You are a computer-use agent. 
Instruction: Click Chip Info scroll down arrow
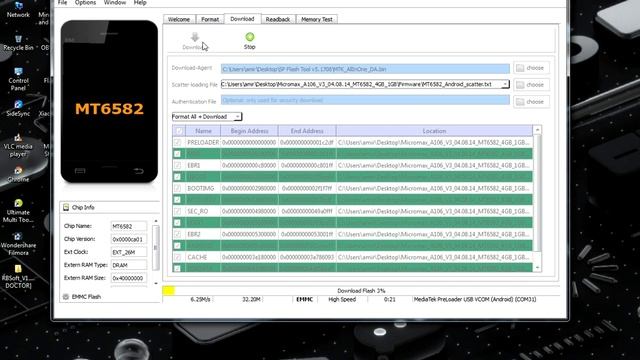[156, 283]
